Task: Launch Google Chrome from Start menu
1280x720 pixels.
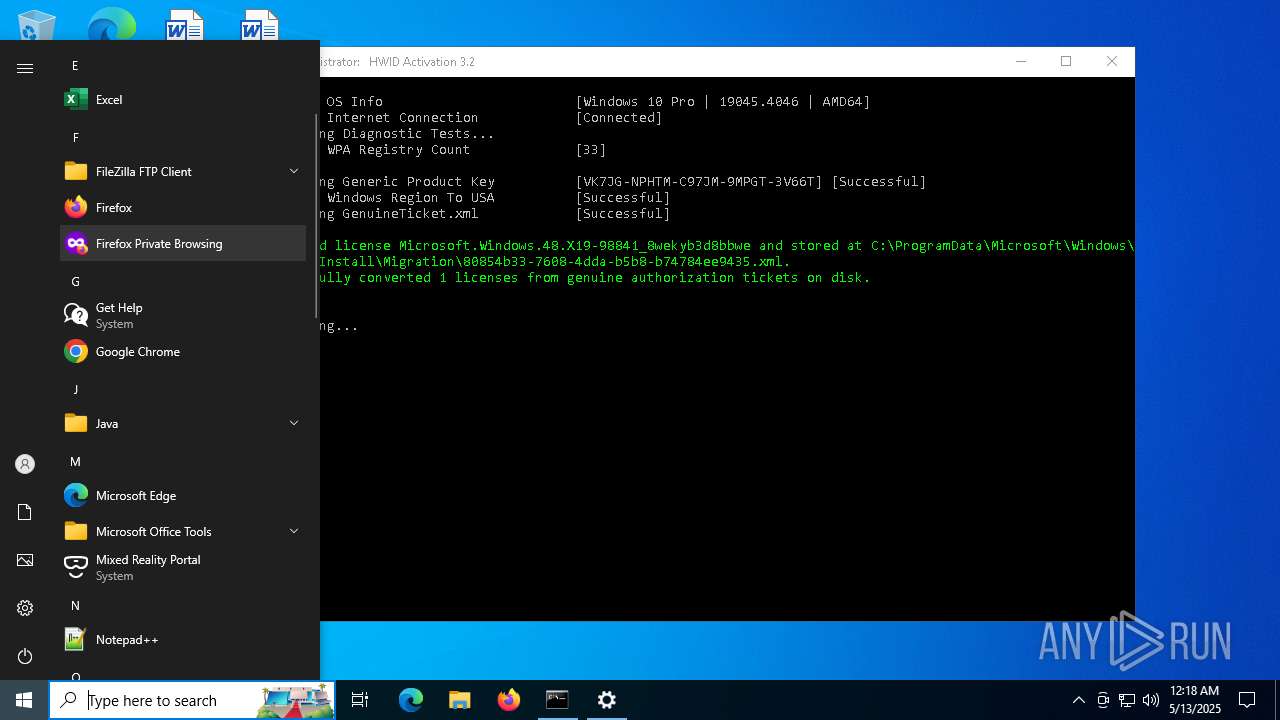Action: (183, 352)
